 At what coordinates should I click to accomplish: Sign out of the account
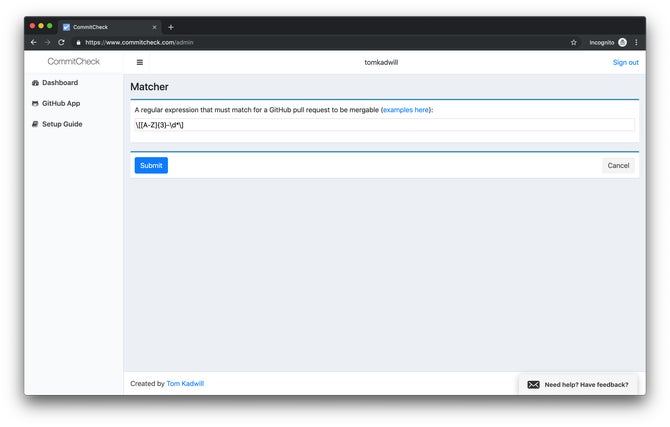pyautogui.click(x=626, y=62)
